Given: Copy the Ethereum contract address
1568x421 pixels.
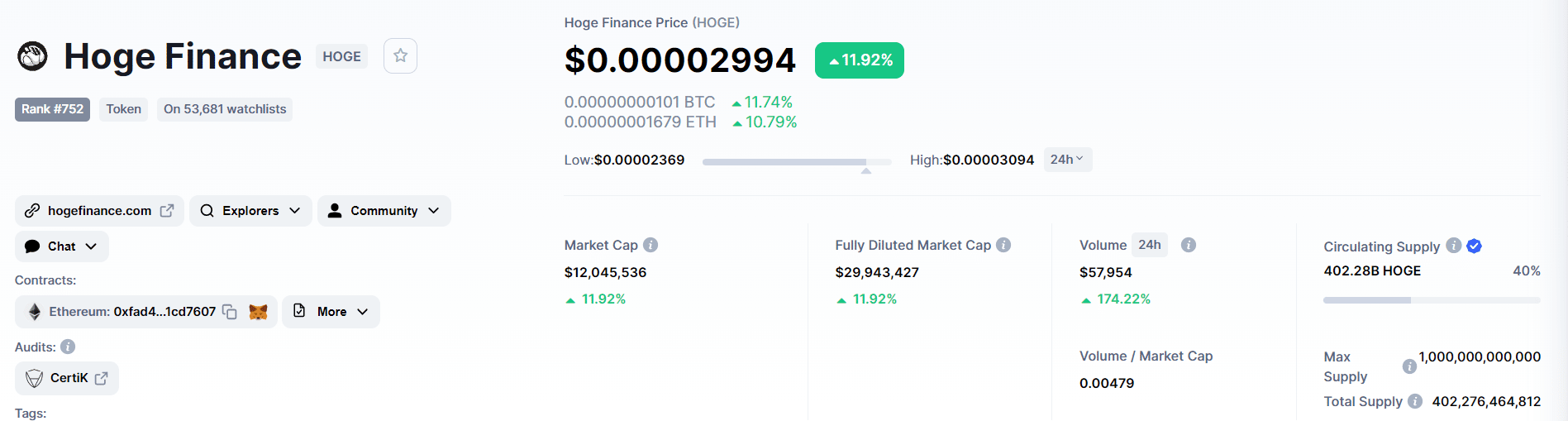Looking at the screenshot, I should pos(230,312).
